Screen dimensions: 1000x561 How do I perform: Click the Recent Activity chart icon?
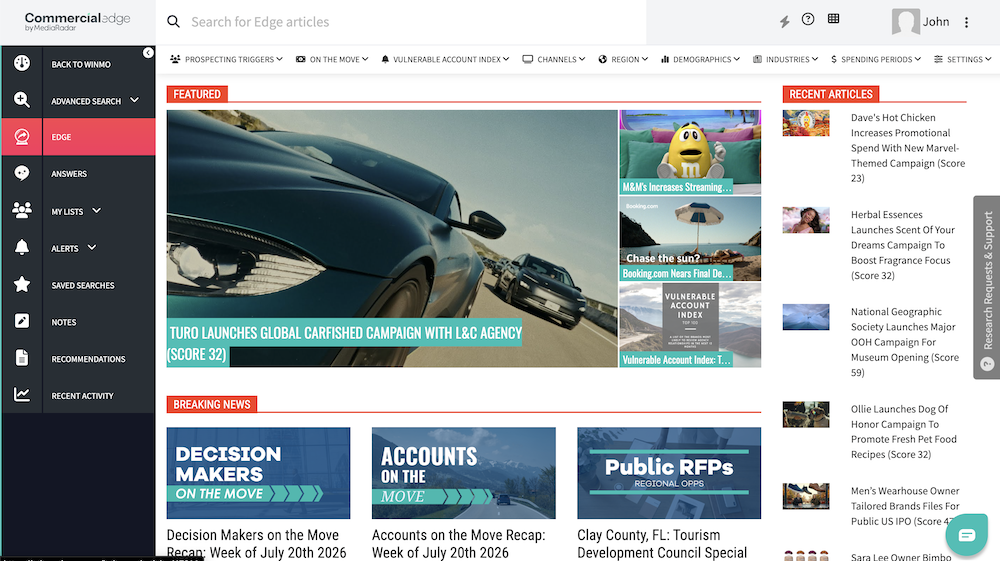click(x=22, y=395)
